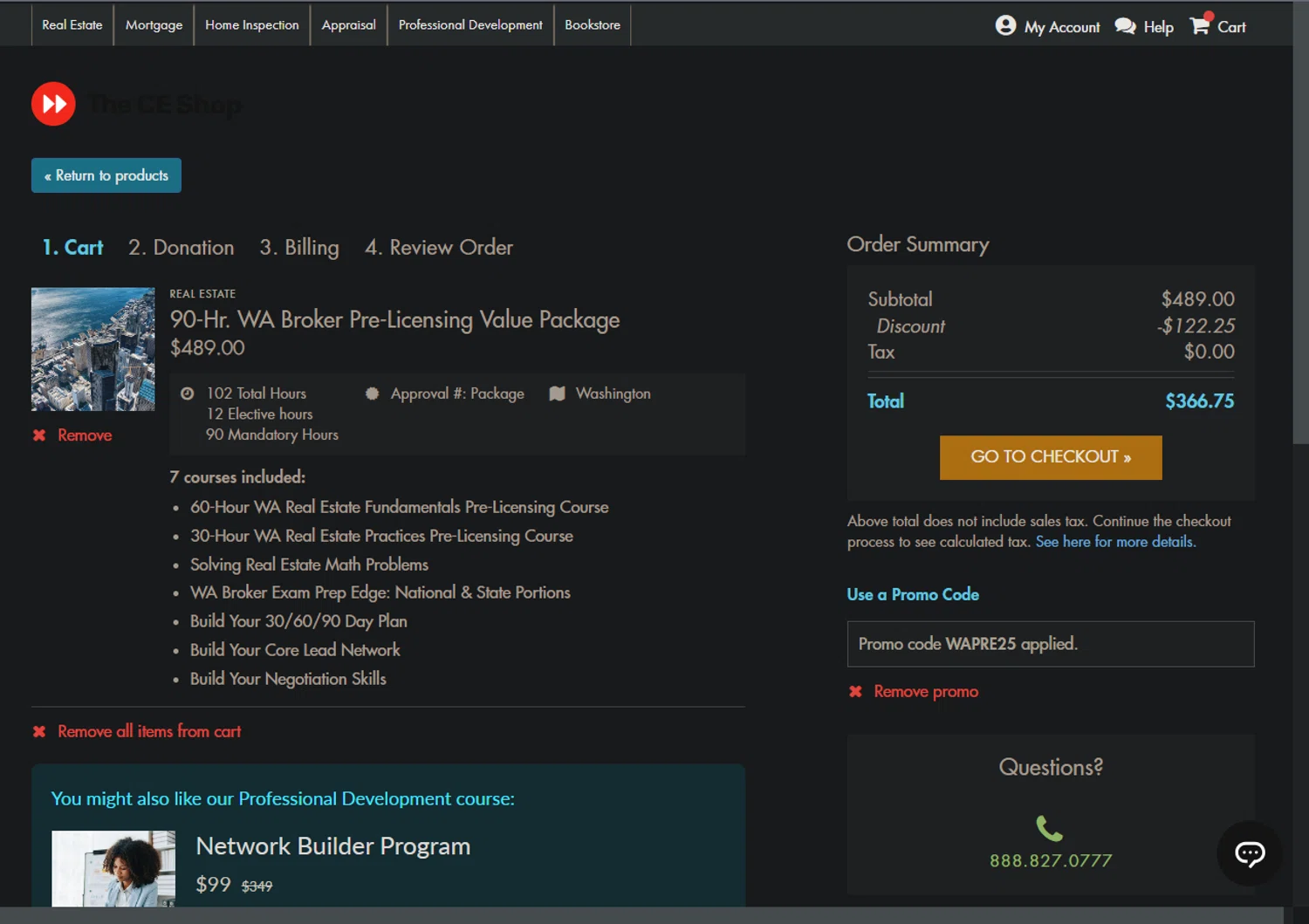The image size is (1309, 924).
Task: Click the My Account text link
Action: pos(1062,27)
